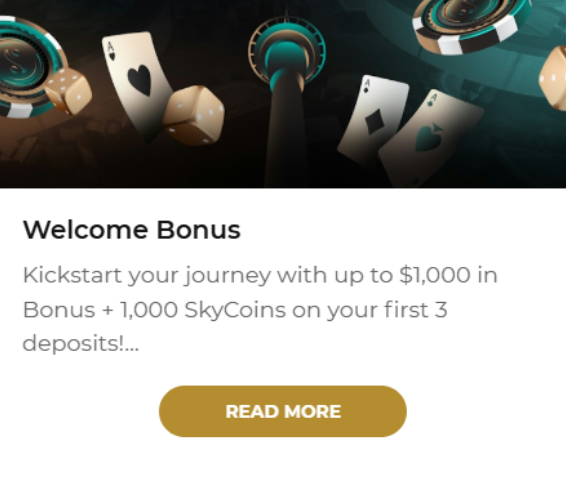
Task: Select the top-right poker chip
Action: 471,25
